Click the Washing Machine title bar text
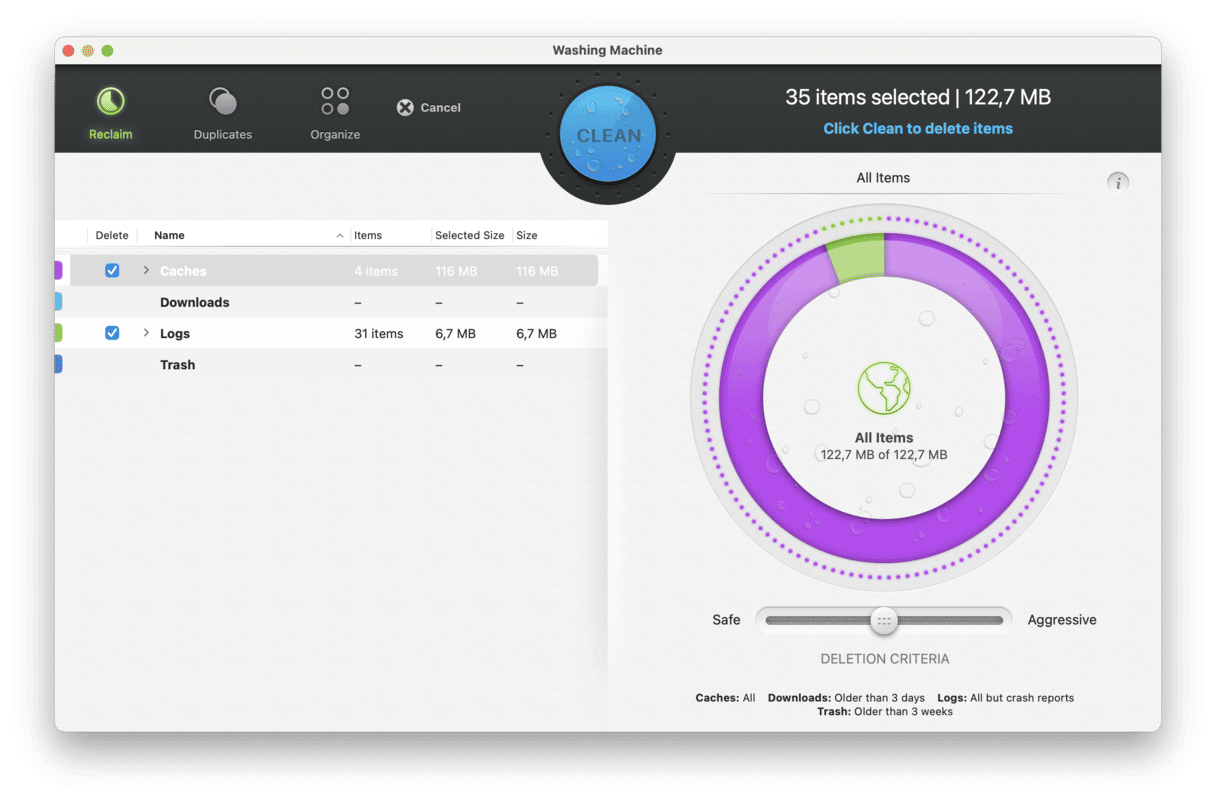Viewport: 1216px width, 804px height. pyautogui.click(x=607, y=50)
